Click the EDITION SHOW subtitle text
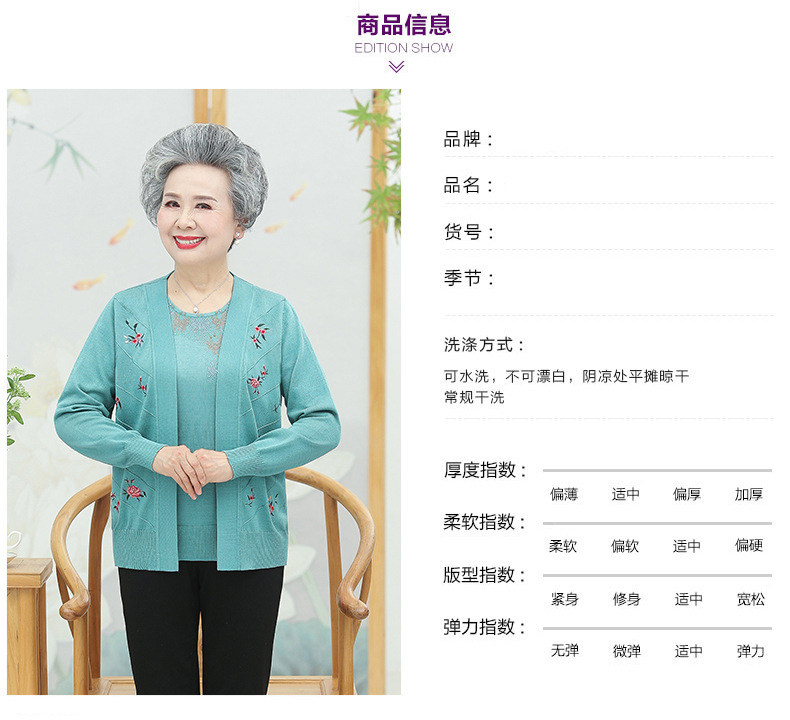This screenshot has width=790, height=720. coord(404,48)
